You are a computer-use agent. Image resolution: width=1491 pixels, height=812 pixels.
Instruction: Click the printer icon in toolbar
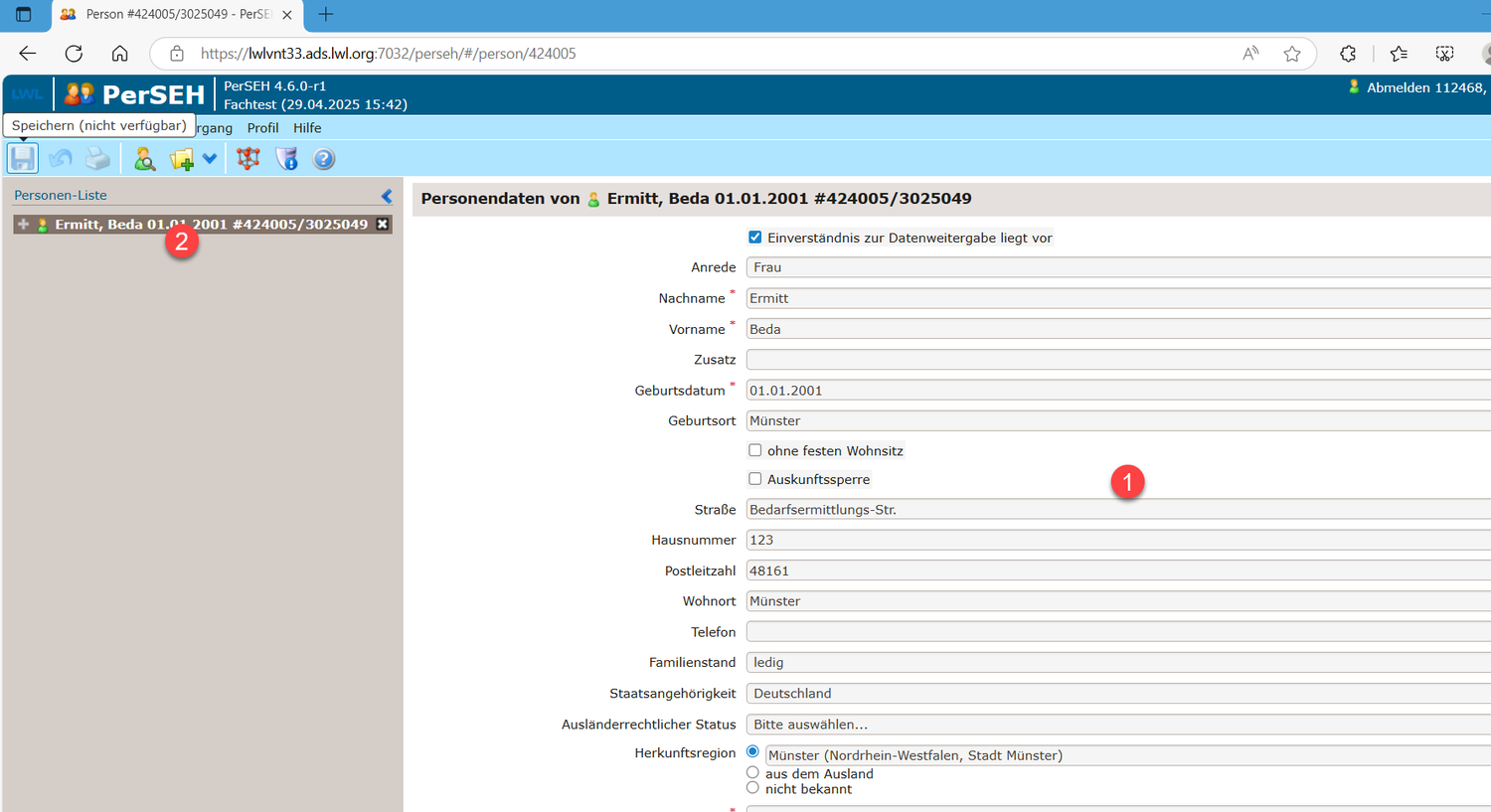tap(97, 158)
